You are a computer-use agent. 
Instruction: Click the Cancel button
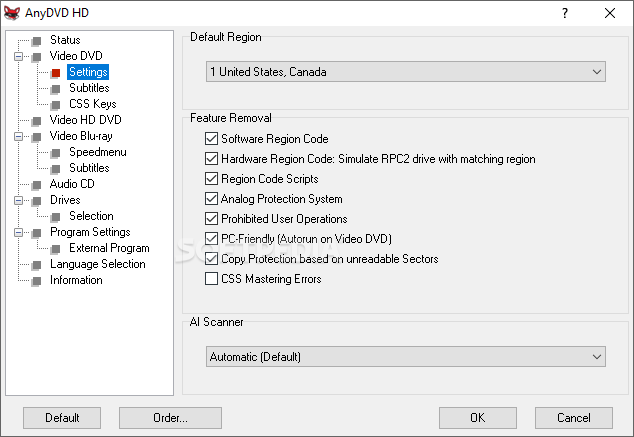pyautogui.click(x=574, y=418)
